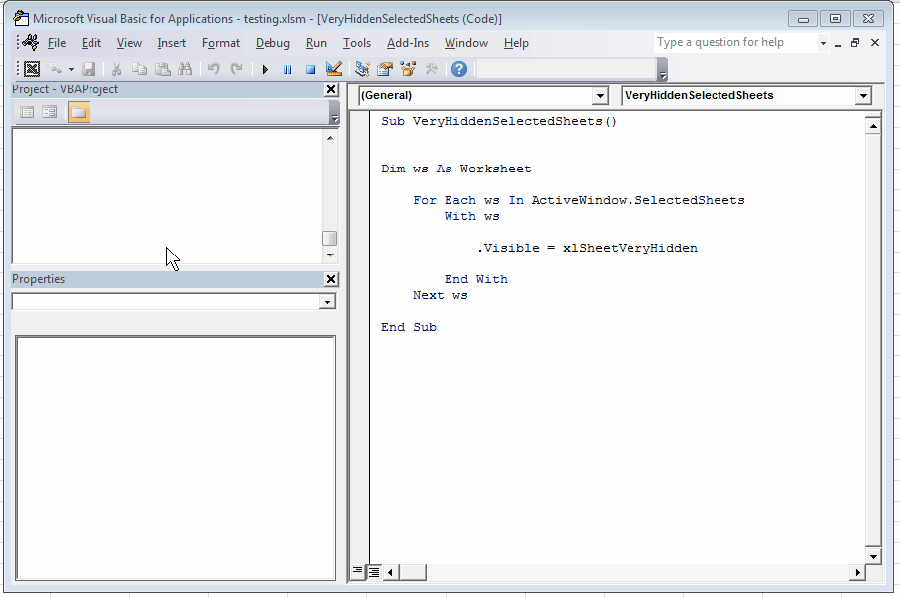
Task: Toggle Folders view in Project pane
Action: point(79,112)
